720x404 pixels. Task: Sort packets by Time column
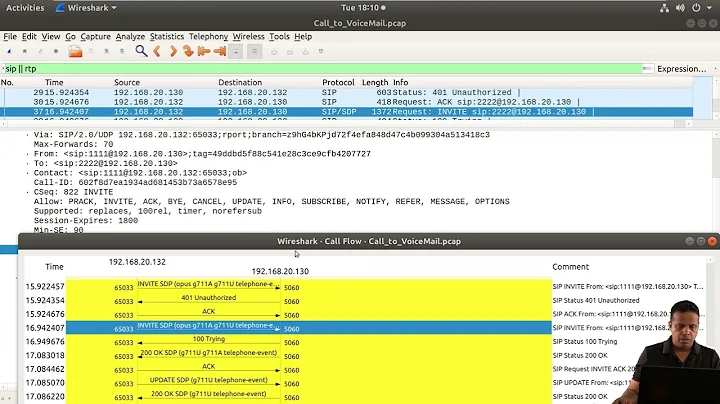pyautogui.click(x=54, y=83)
